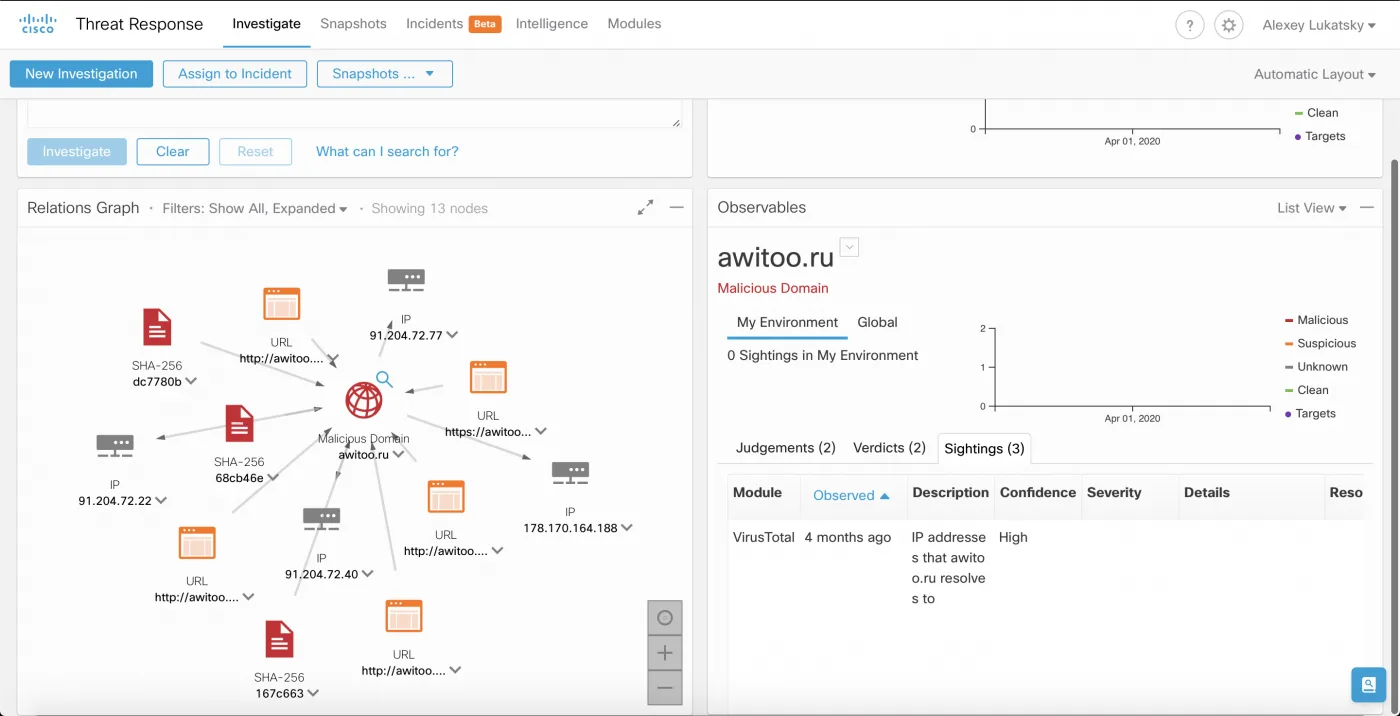1400x716 pixels.
Task: Open the dropdown next to awitoo.ru heading
Action: click(x=849, y=247)
